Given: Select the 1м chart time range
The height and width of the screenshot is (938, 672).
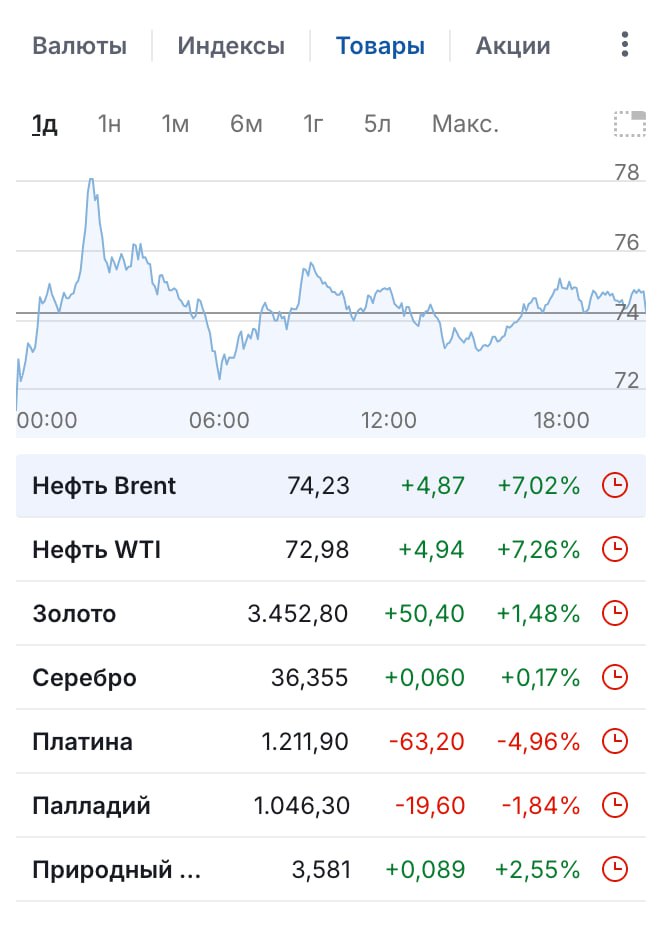Looking at the screenshot, I should point(175,124).
